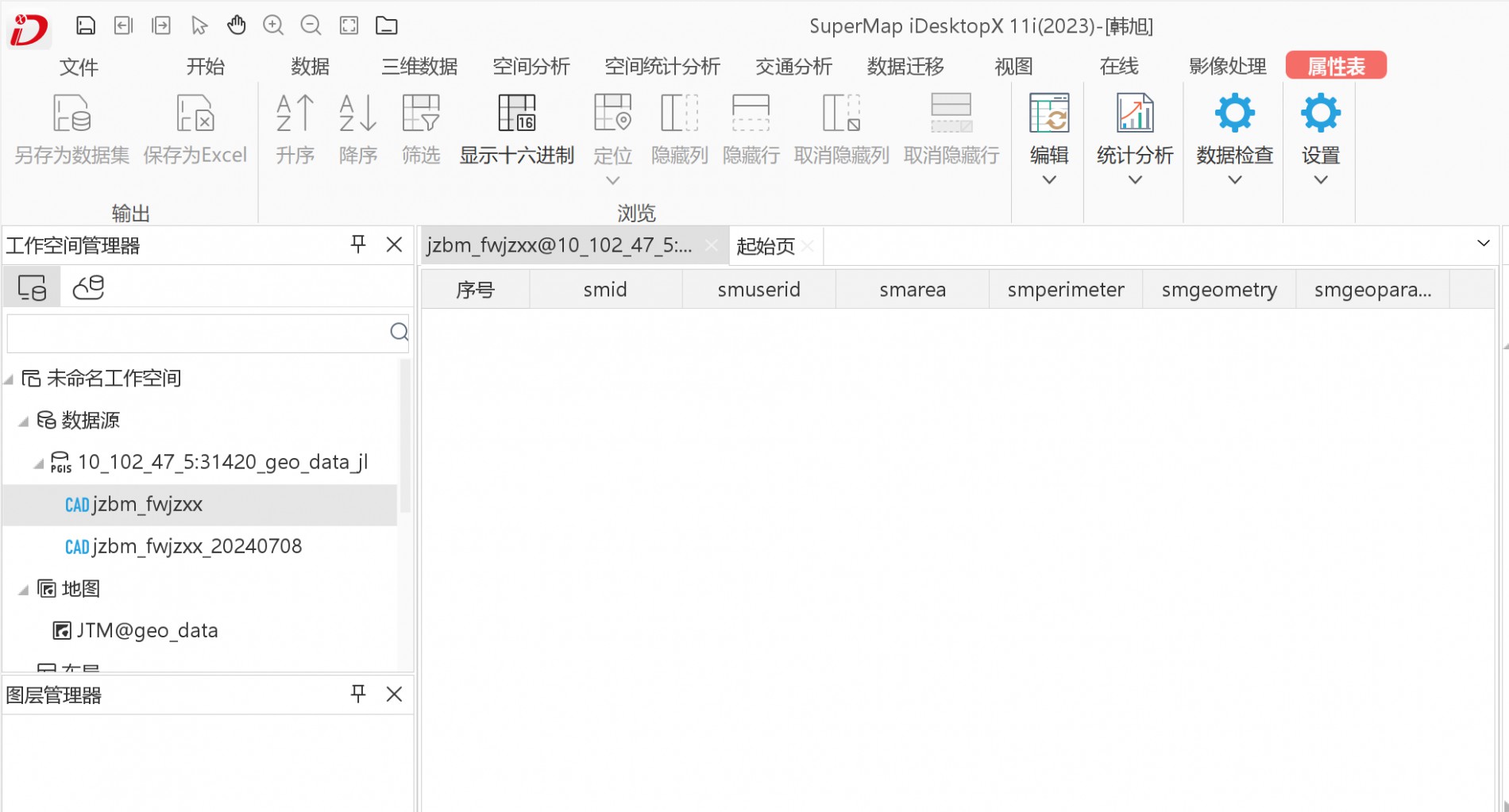
Task: Switch to the jzbm_fwjzxx attribute table tab
Action: [x=560, y=246]
